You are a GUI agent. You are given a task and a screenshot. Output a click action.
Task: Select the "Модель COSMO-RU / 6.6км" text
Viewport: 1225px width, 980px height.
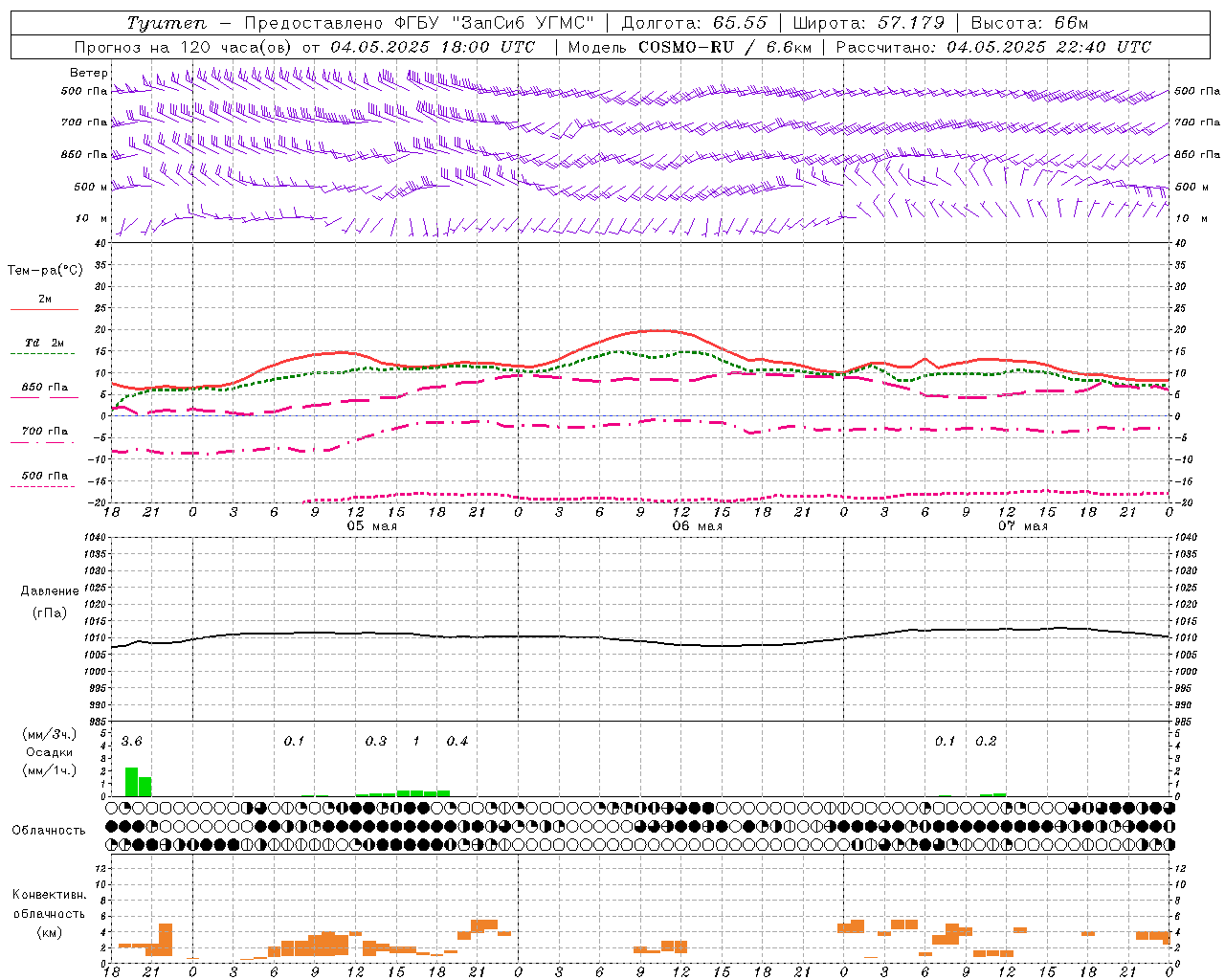pos(690,47)
